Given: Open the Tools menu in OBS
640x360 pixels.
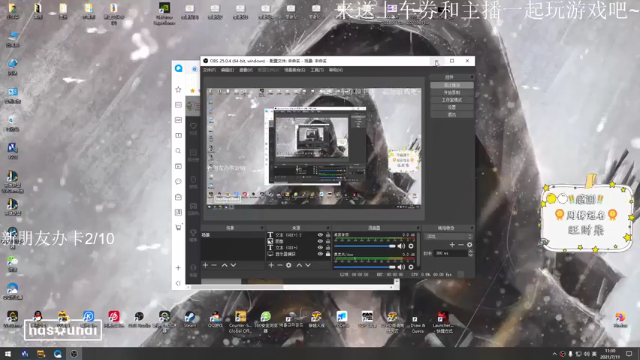Looking at the screenshot, I should point(317,70).
